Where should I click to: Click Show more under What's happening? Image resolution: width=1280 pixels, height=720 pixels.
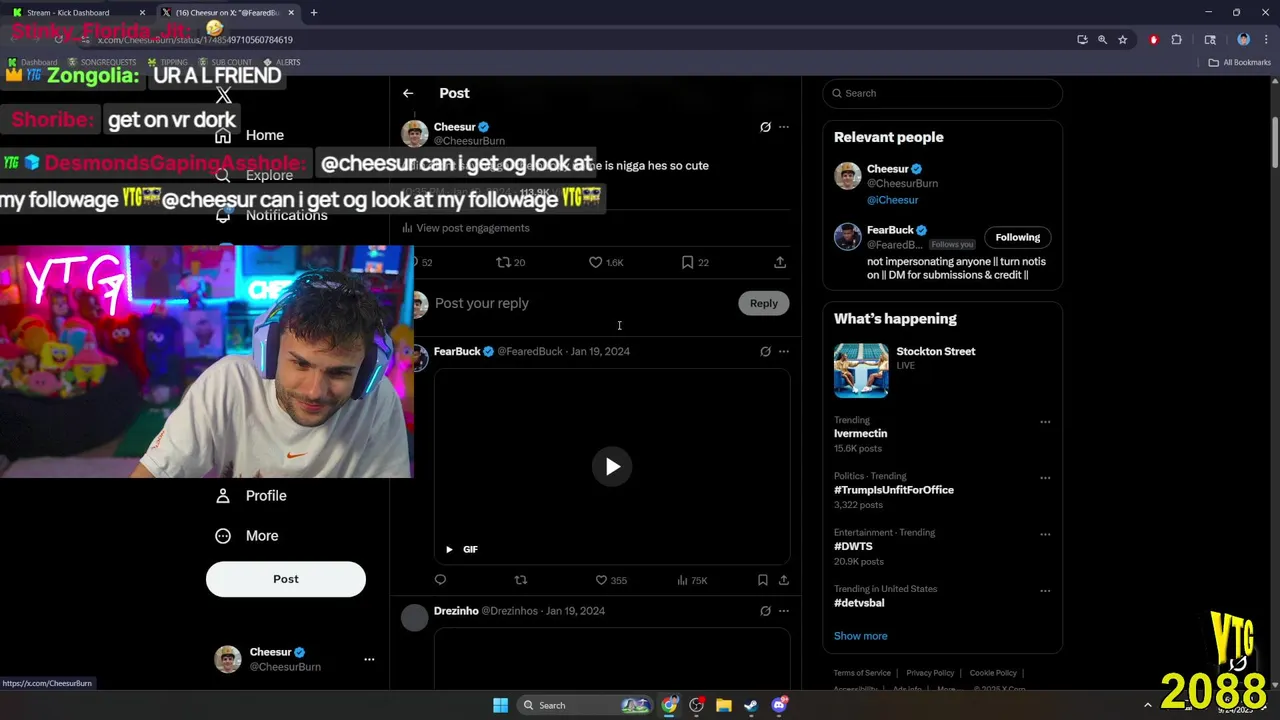click(860, 636)
